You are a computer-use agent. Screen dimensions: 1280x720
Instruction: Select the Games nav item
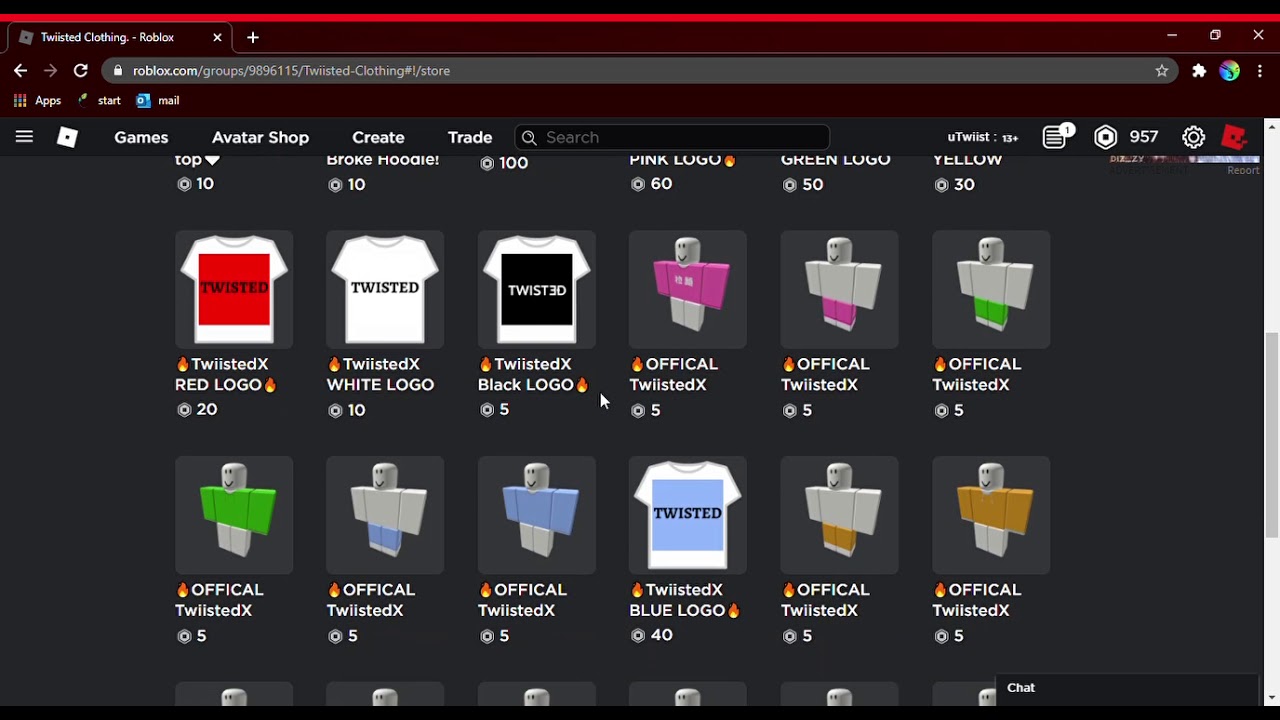[141, 137]
